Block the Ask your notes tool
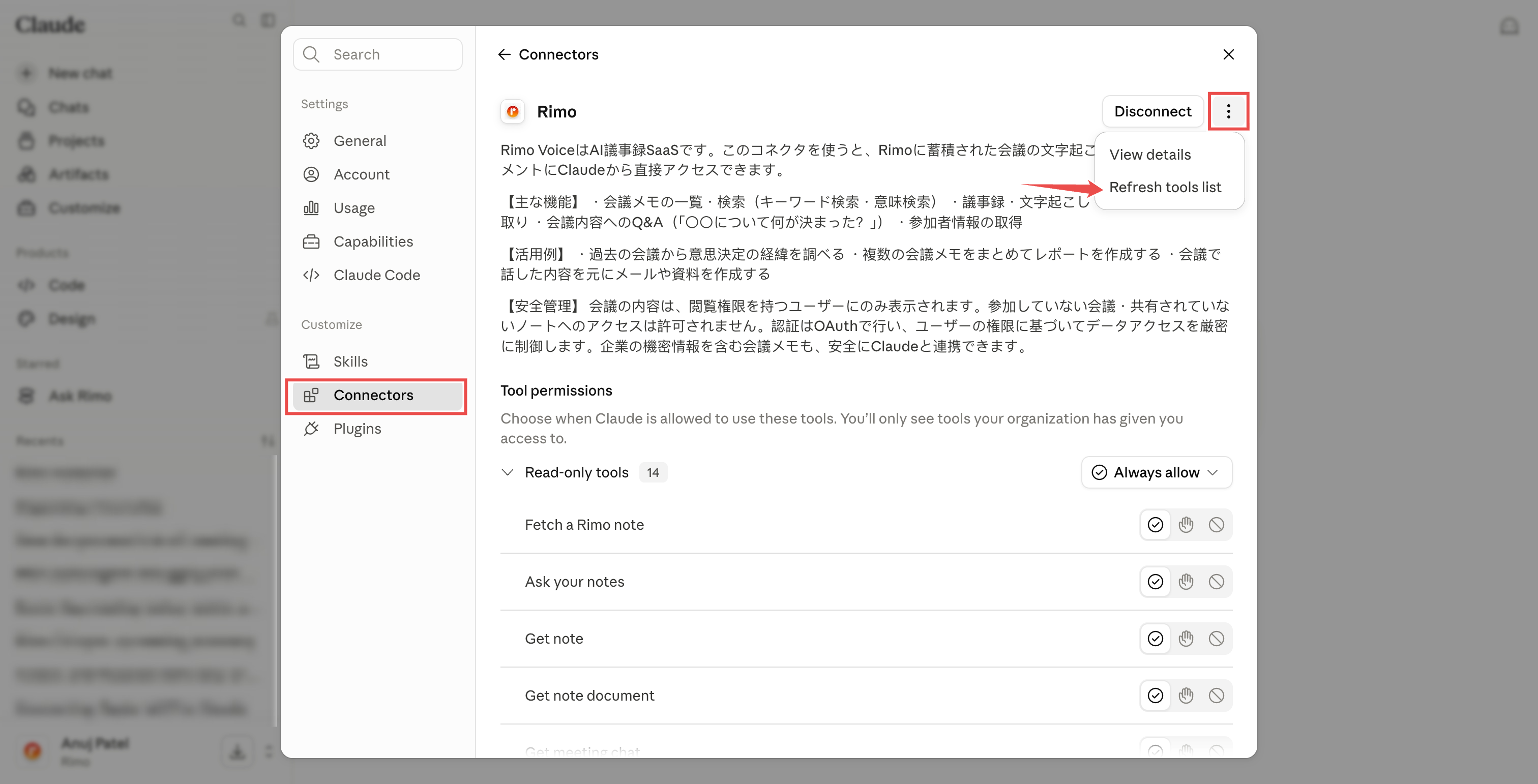 [1216, 582]
